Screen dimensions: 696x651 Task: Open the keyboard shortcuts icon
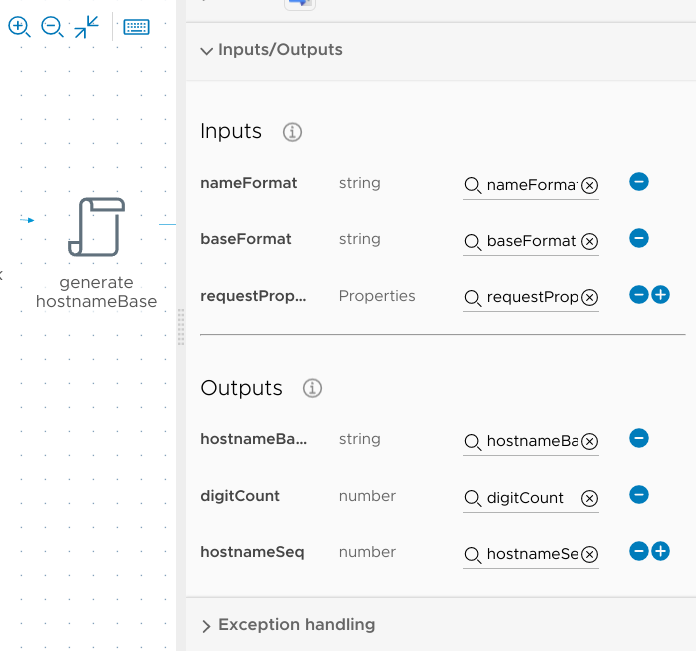pyautogui.click(x=136, y=27)
